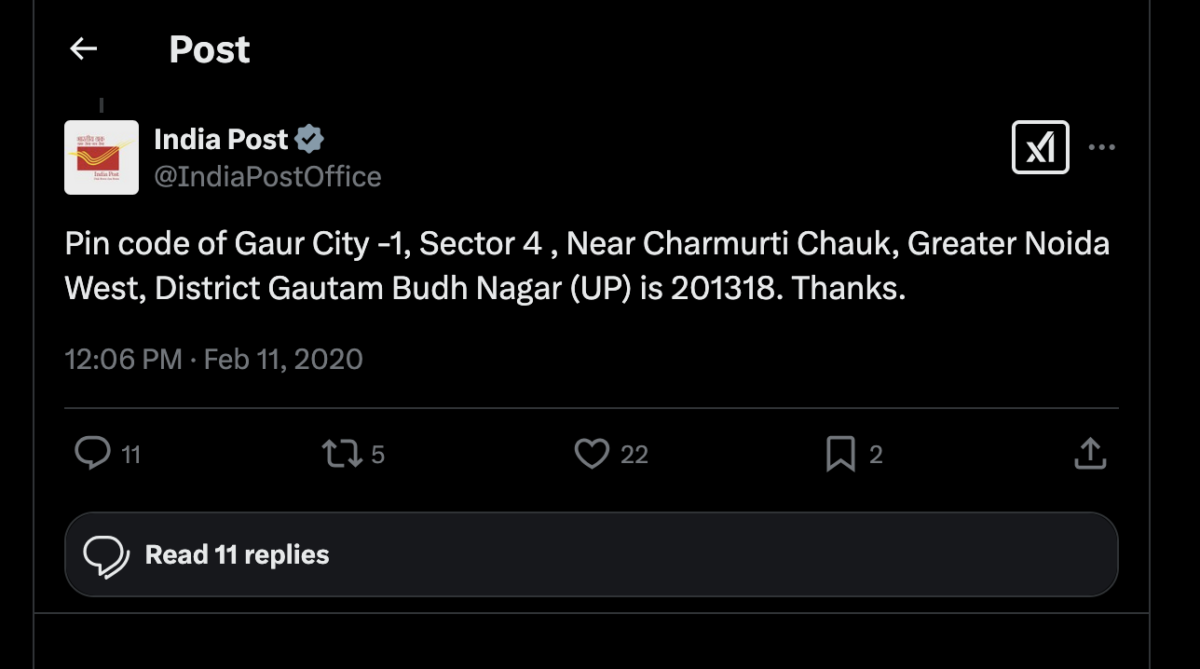The width and height of the screenshot is (1200, 669).
Task: Like the post with the heart icon
Action: point(591,454)
